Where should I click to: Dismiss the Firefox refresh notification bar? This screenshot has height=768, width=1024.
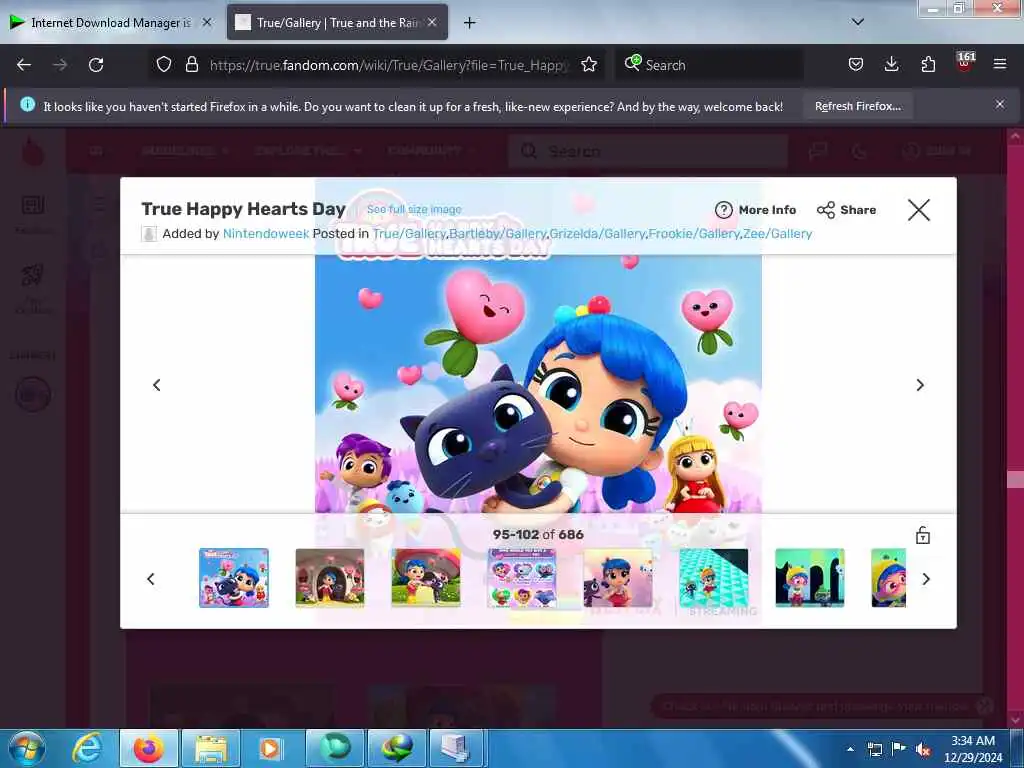(x=1000, y=104)
